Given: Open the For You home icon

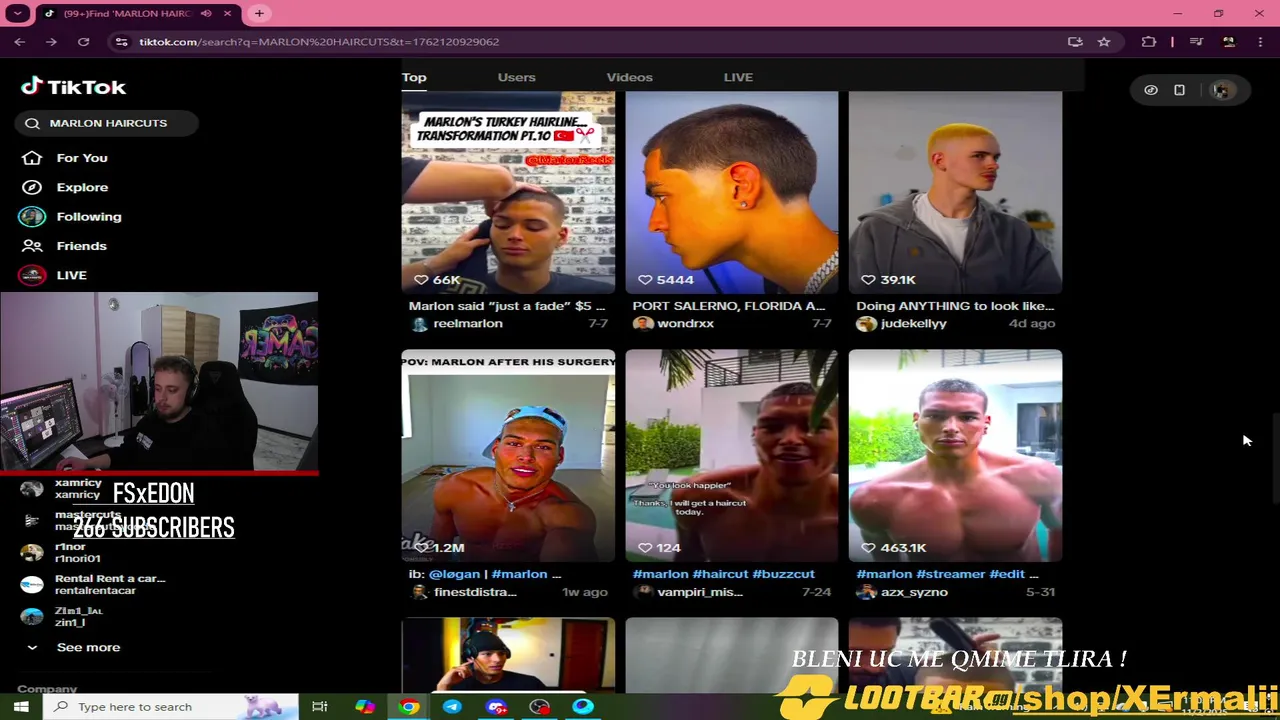Looking at the screenshot, I should (32, 158).
